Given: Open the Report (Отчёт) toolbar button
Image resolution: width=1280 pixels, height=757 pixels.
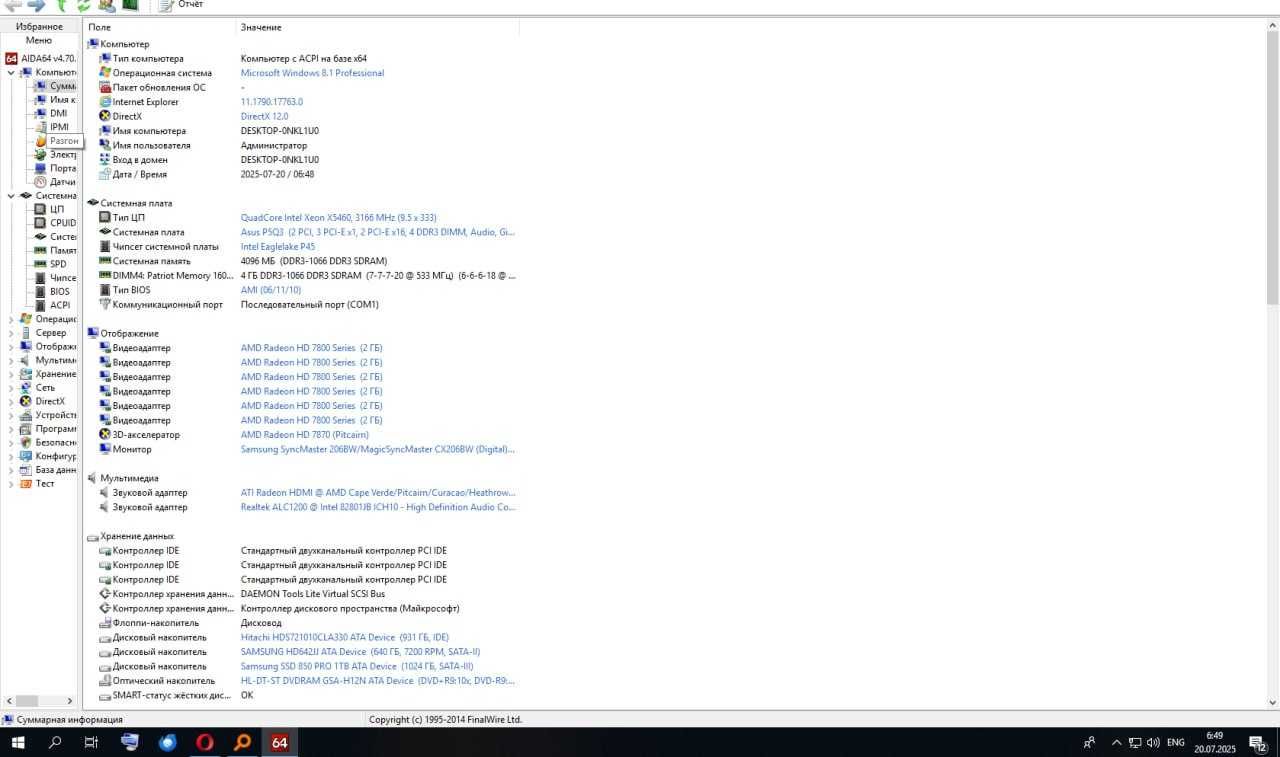Looking at the screenshot, I should (181, 5).
